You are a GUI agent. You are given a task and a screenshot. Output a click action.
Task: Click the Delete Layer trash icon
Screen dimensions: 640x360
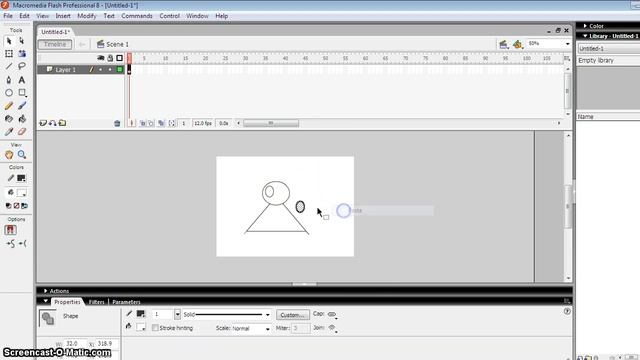[117, 123]
